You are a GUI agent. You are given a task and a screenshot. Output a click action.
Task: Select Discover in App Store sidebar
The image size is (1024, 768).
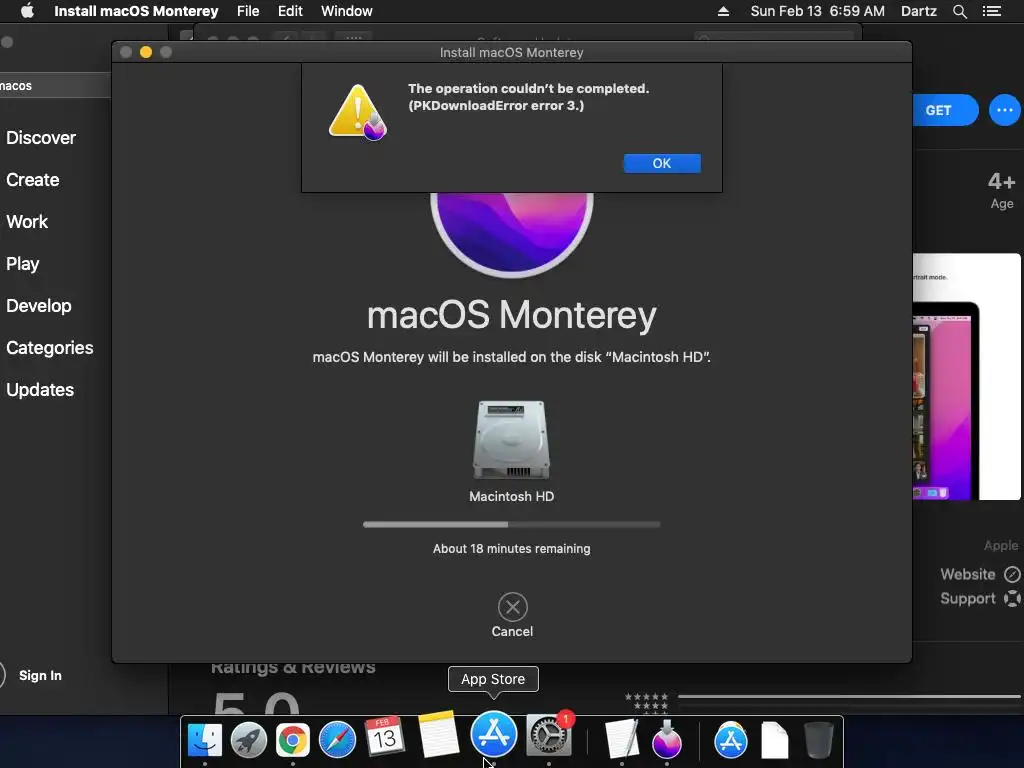(x=41, y=138)
